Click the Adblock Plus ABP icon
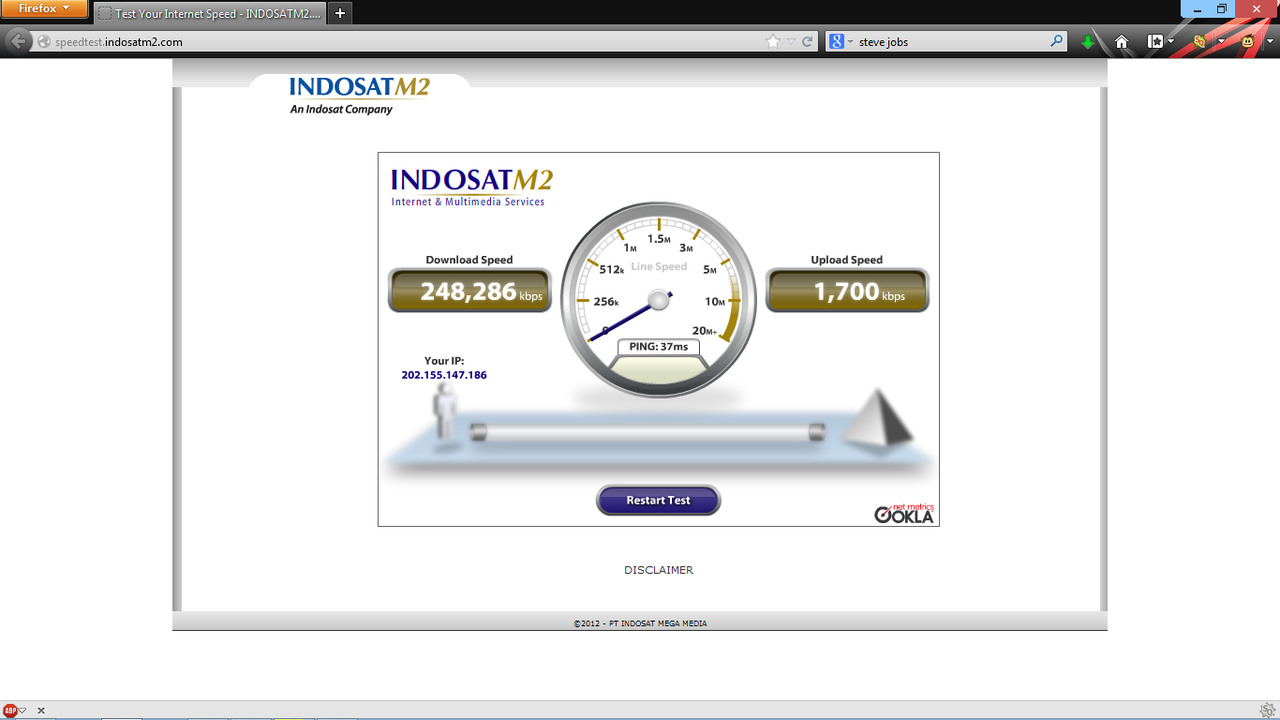 tap(10, 710)
